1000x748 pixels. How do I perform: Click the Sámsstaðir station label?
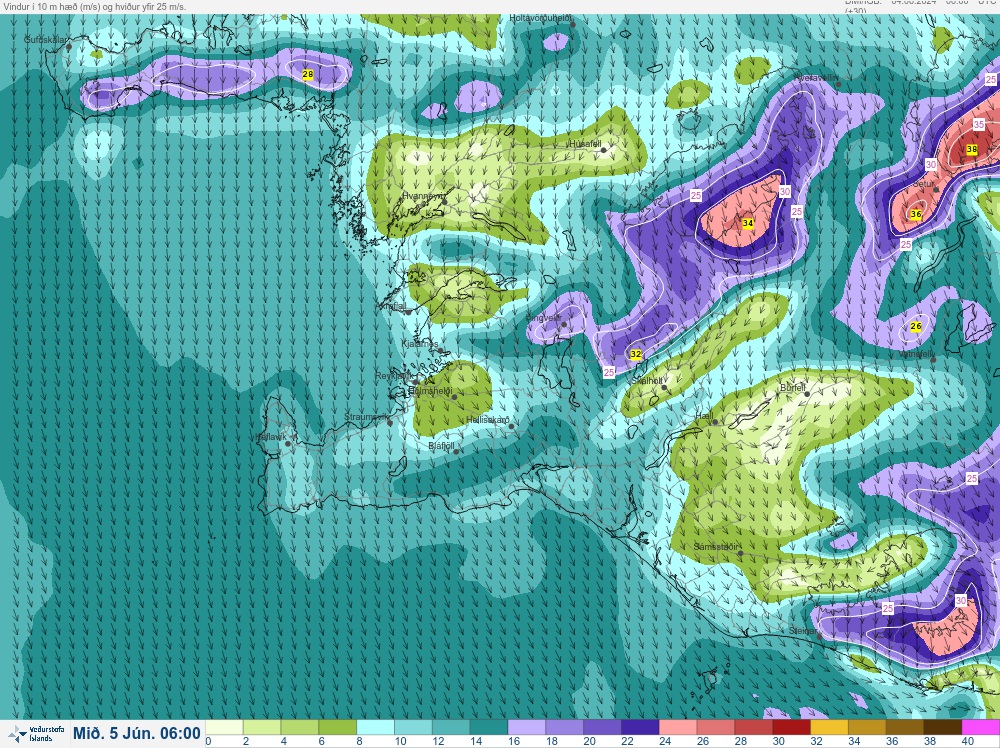(716, 546)
